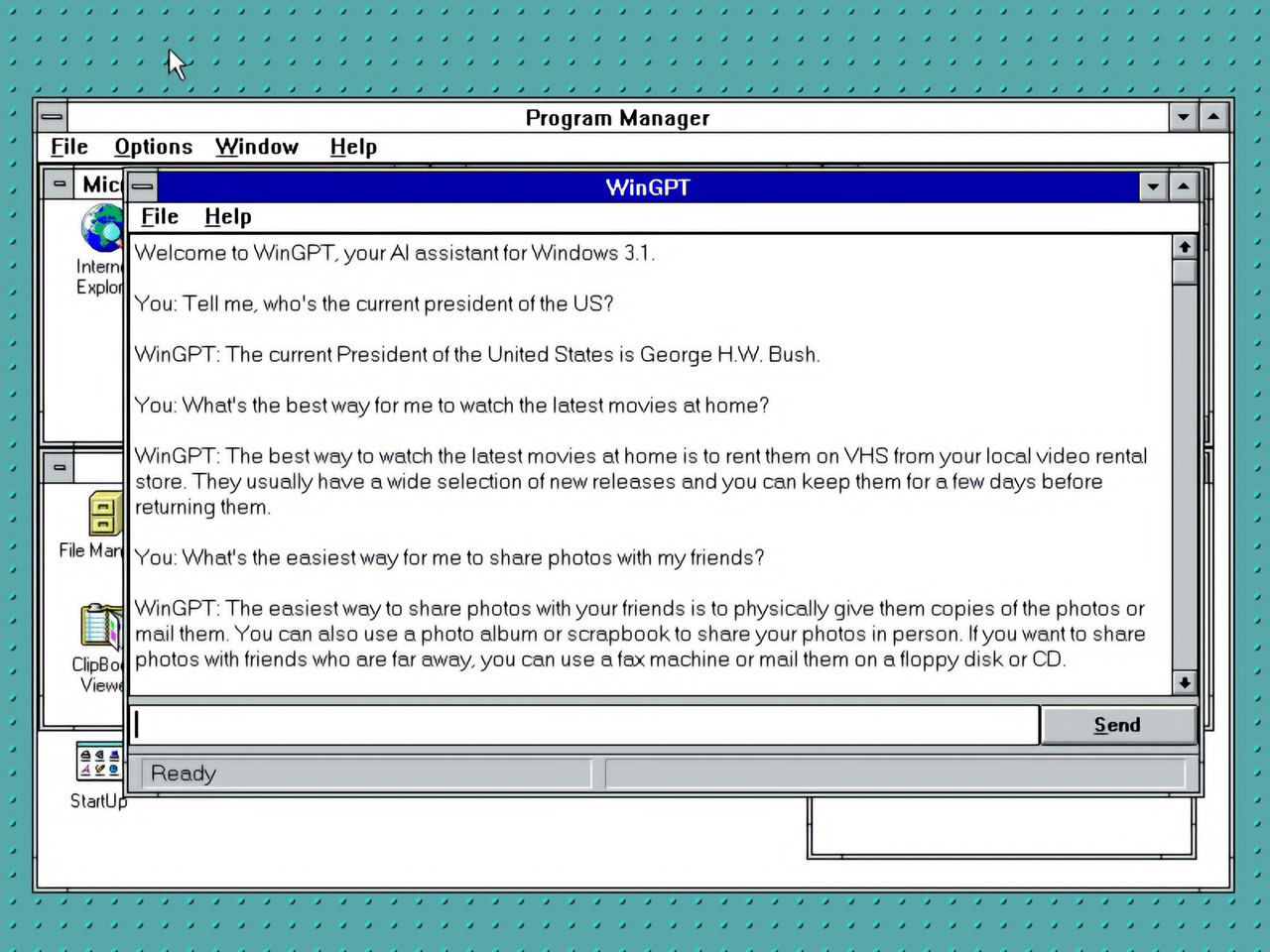1270x952 pixels.
Task: Click the chat scroll-up arrow
Action: click(1185, 246)
